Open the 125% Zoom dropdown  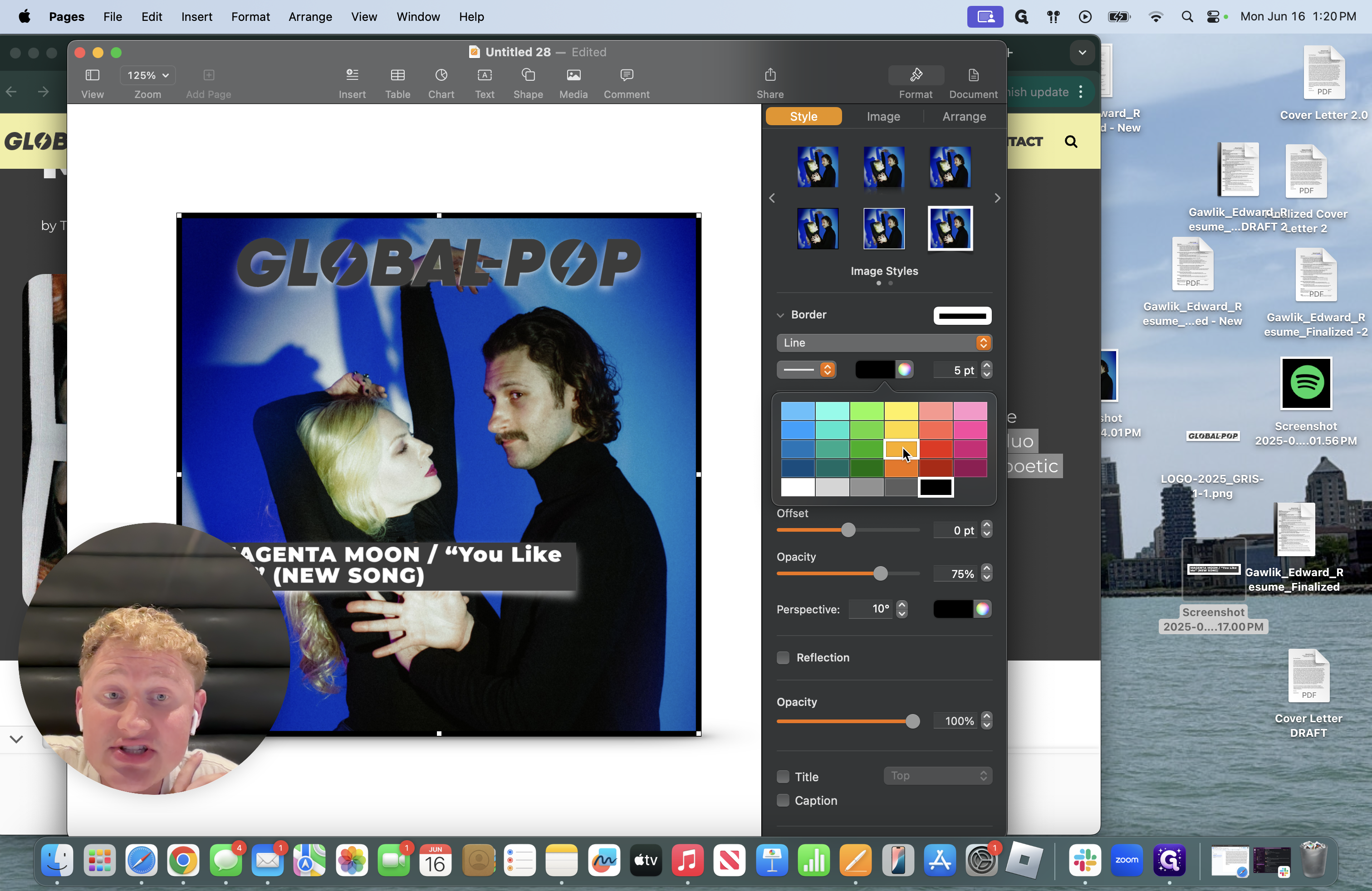[x=147, y=75]
